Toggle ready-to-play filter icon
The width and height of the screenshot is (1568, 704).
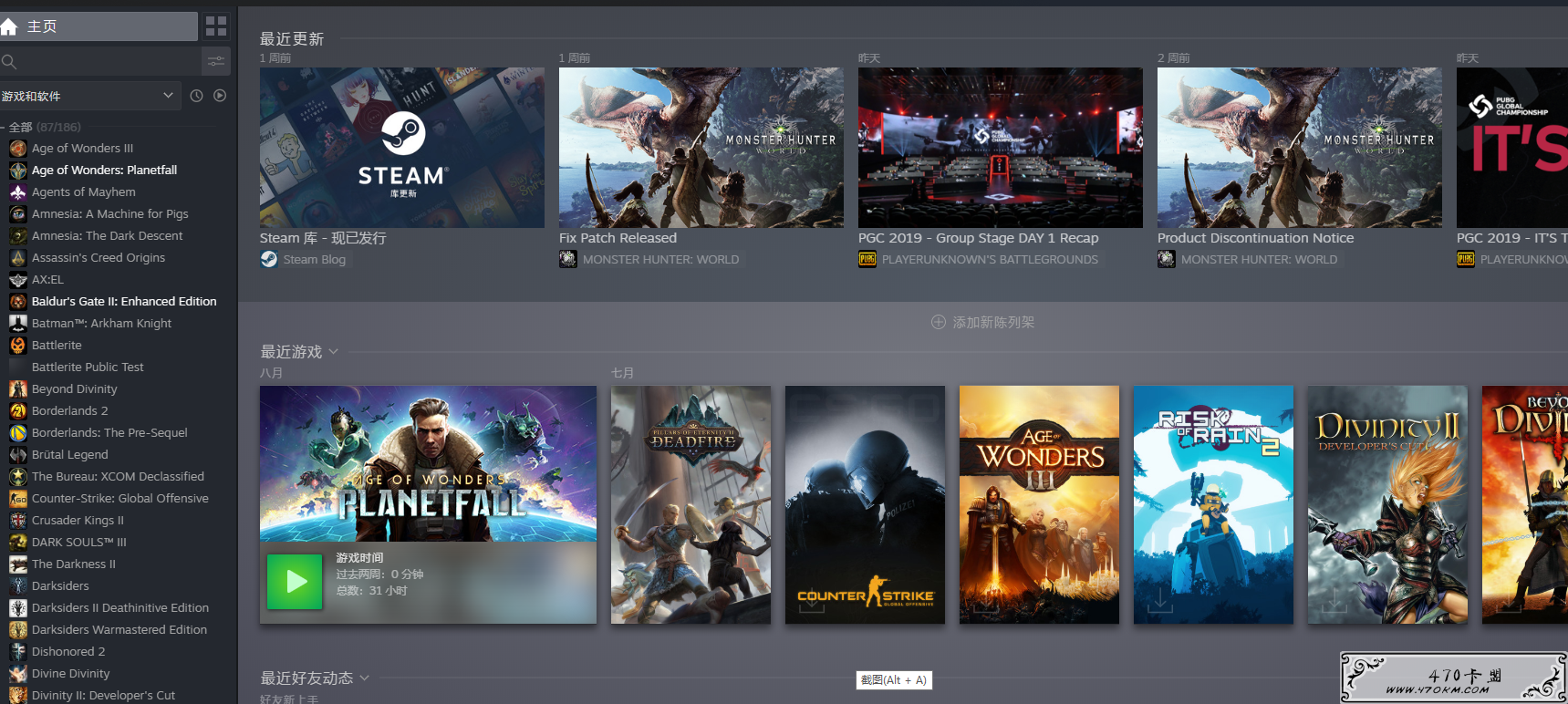220,96
